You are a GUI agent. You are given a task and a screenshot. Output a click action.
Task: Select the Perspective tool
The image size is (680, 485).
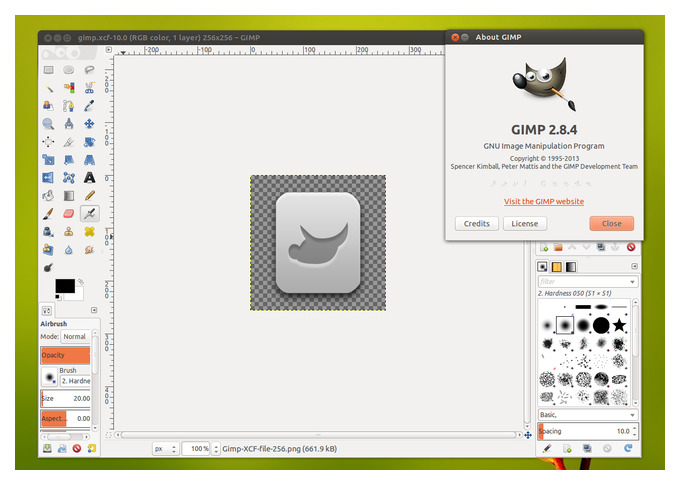pos(89,160)
